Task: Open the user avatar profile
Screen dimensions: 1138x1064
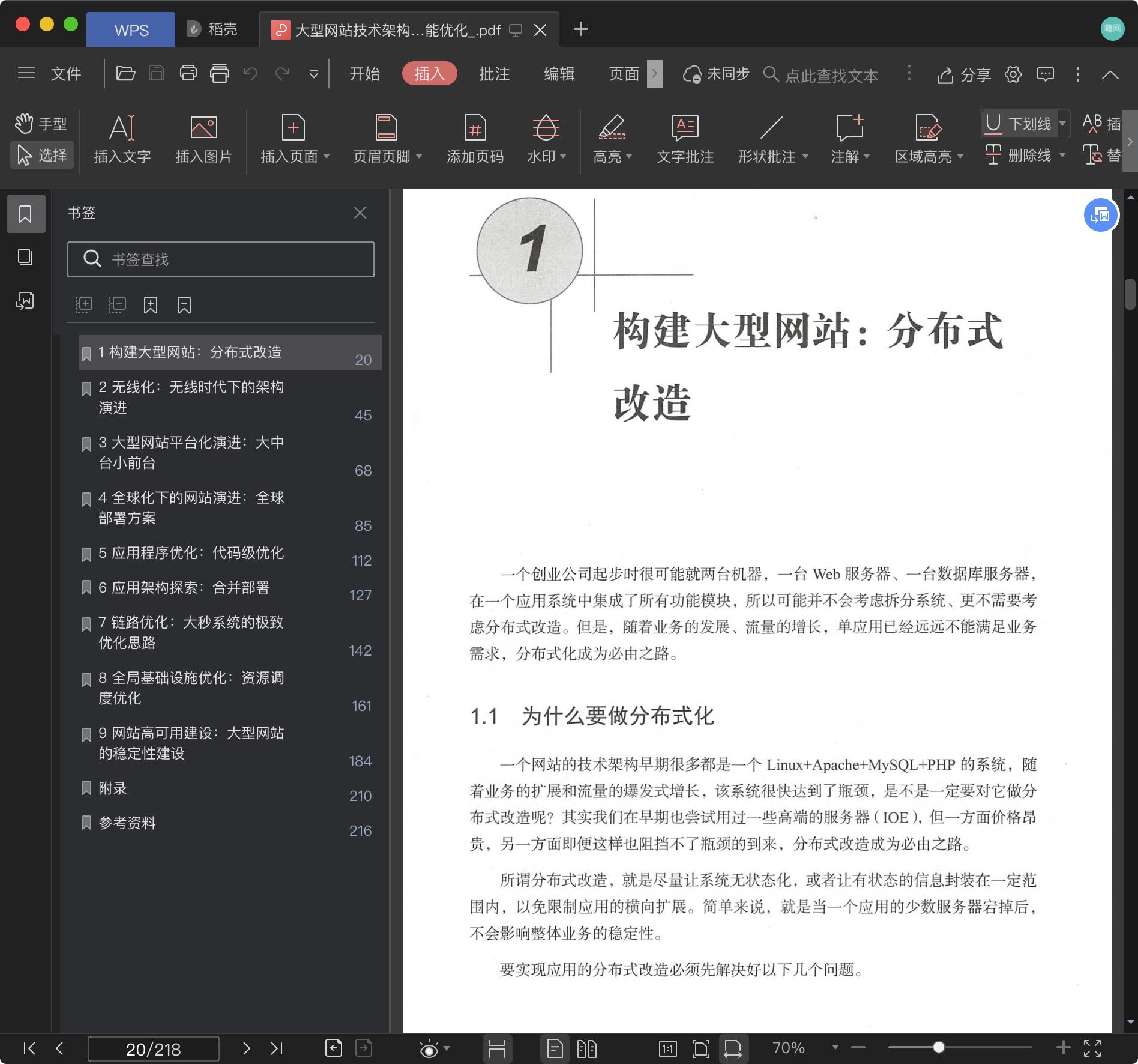Action: (x=1112, y=29)
